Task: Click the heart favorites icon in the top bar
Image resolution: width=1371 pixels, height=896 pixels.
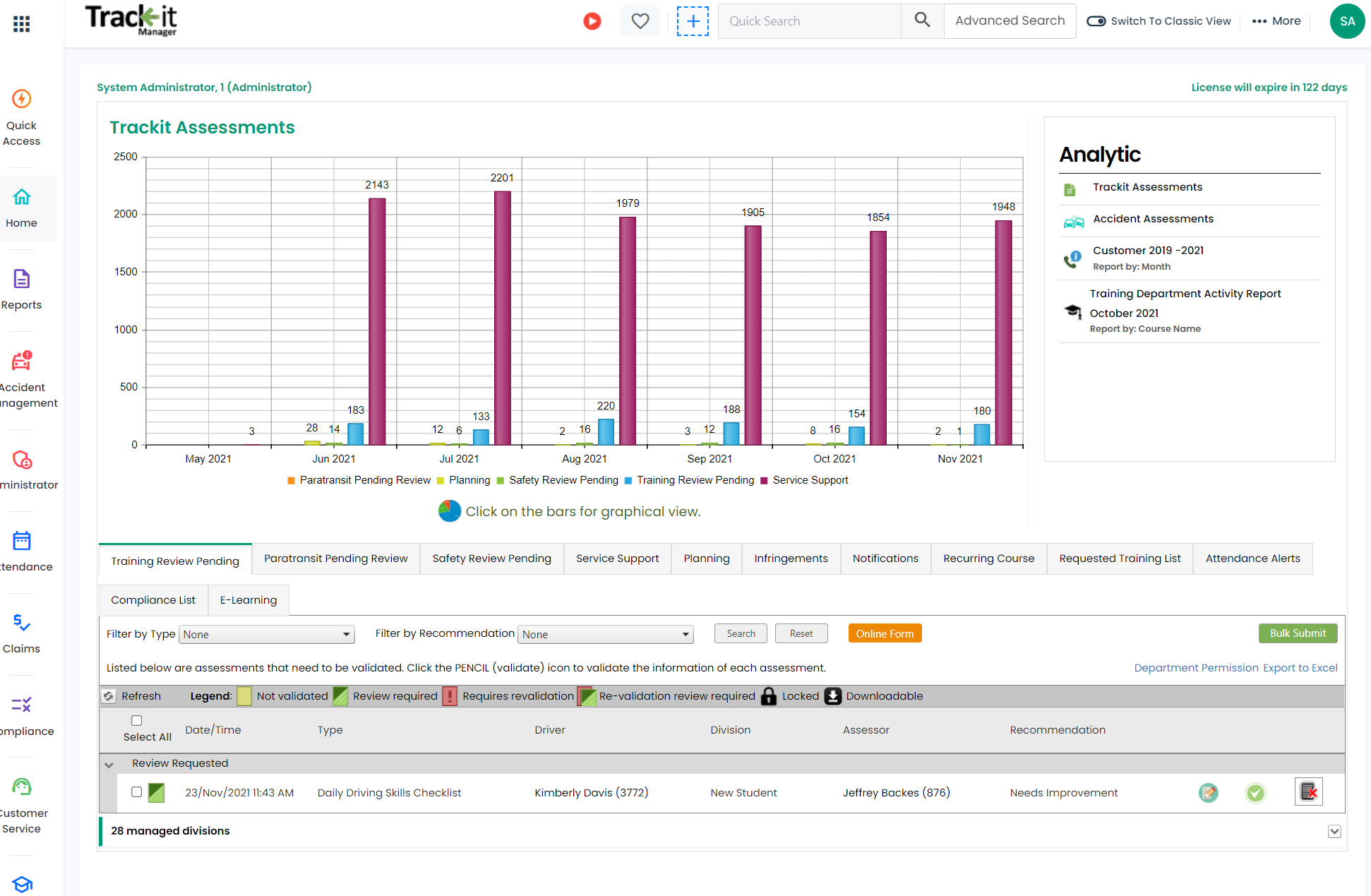Action: [640, 20]
